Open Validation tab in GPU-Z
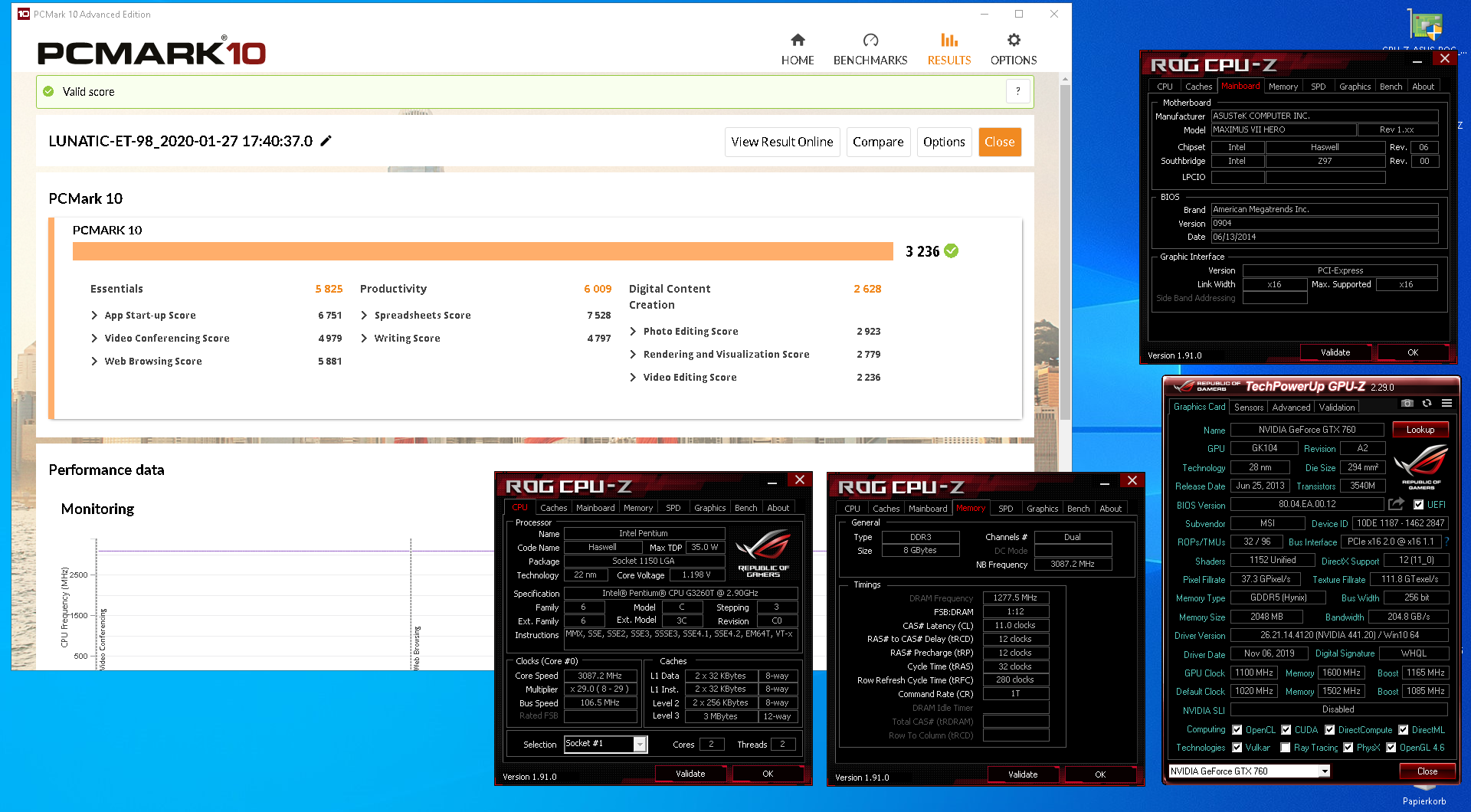The width and height of the screenshot is (1471, 812). point(1336,408)
